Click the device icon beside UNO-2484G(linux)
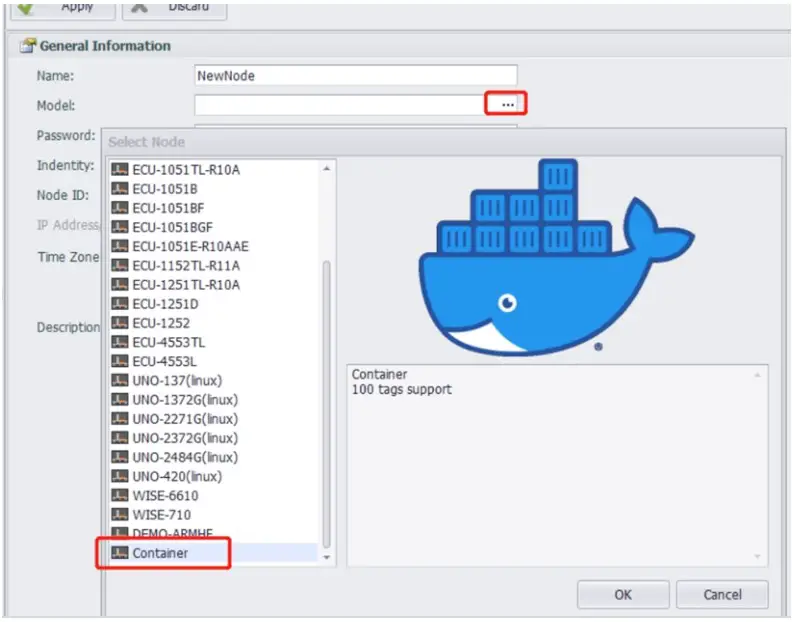This screenshot has width=792, height=622. click(120, 457)
